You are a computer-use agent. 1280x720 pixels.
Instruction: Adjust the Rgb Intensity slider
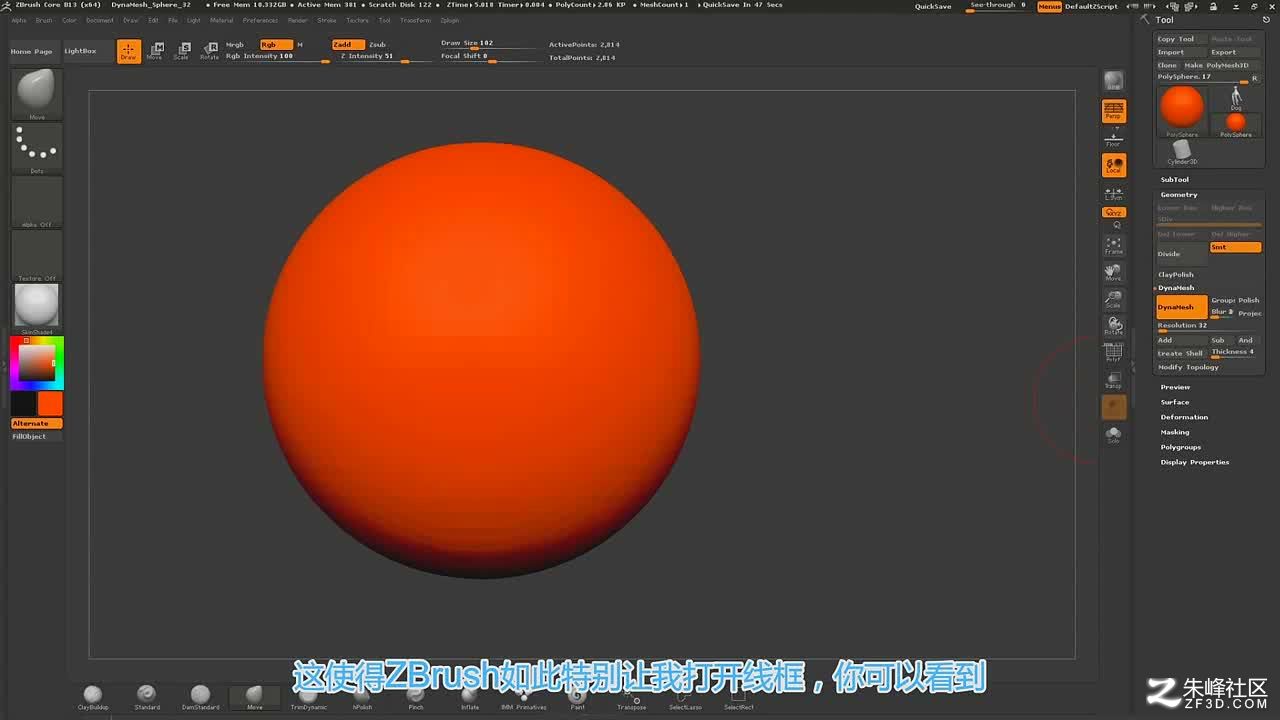277,57
